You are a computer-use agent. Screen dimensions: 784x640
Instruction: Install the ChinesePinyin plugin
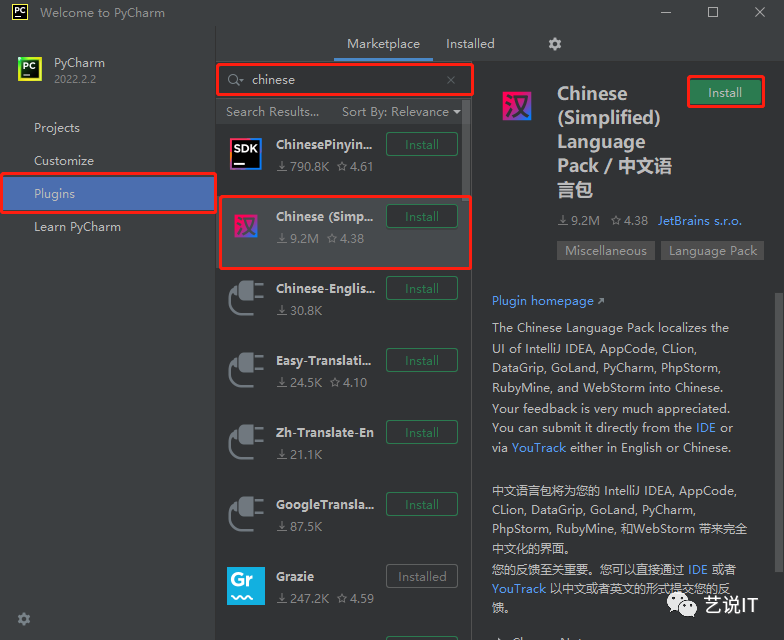(x=422, y=144)
